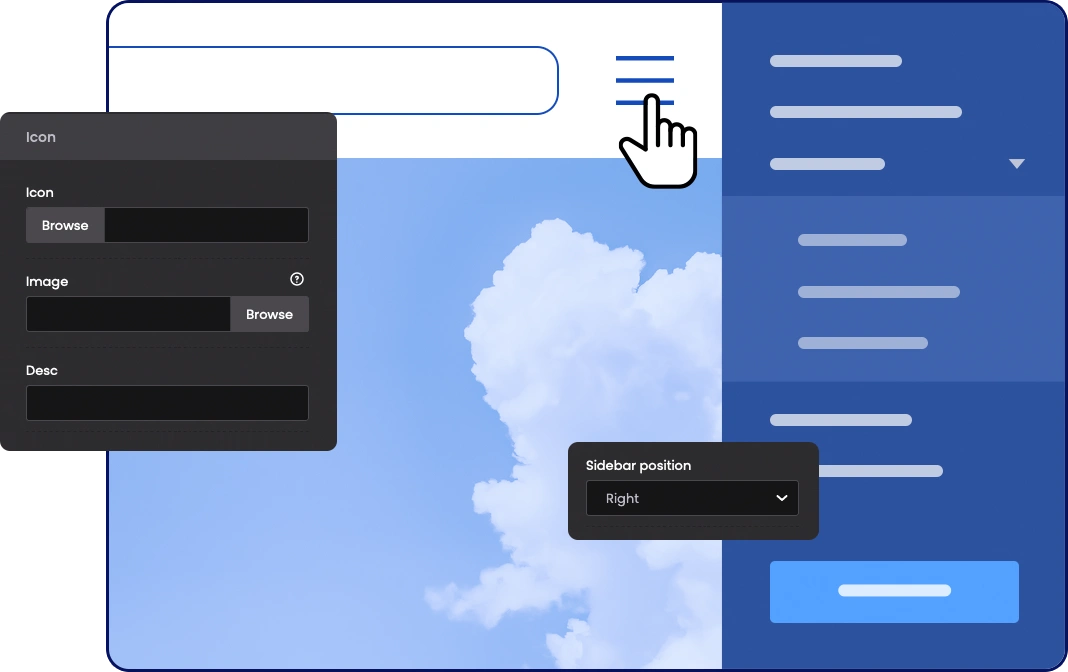Click the Browse button for the Image field

coord(269,314)
